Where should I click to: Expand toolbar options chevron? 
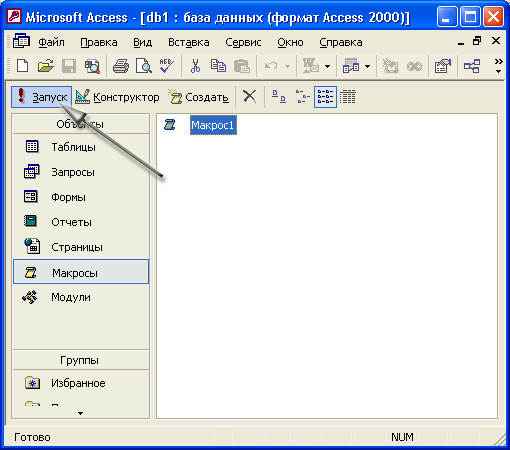click(498, 66)
